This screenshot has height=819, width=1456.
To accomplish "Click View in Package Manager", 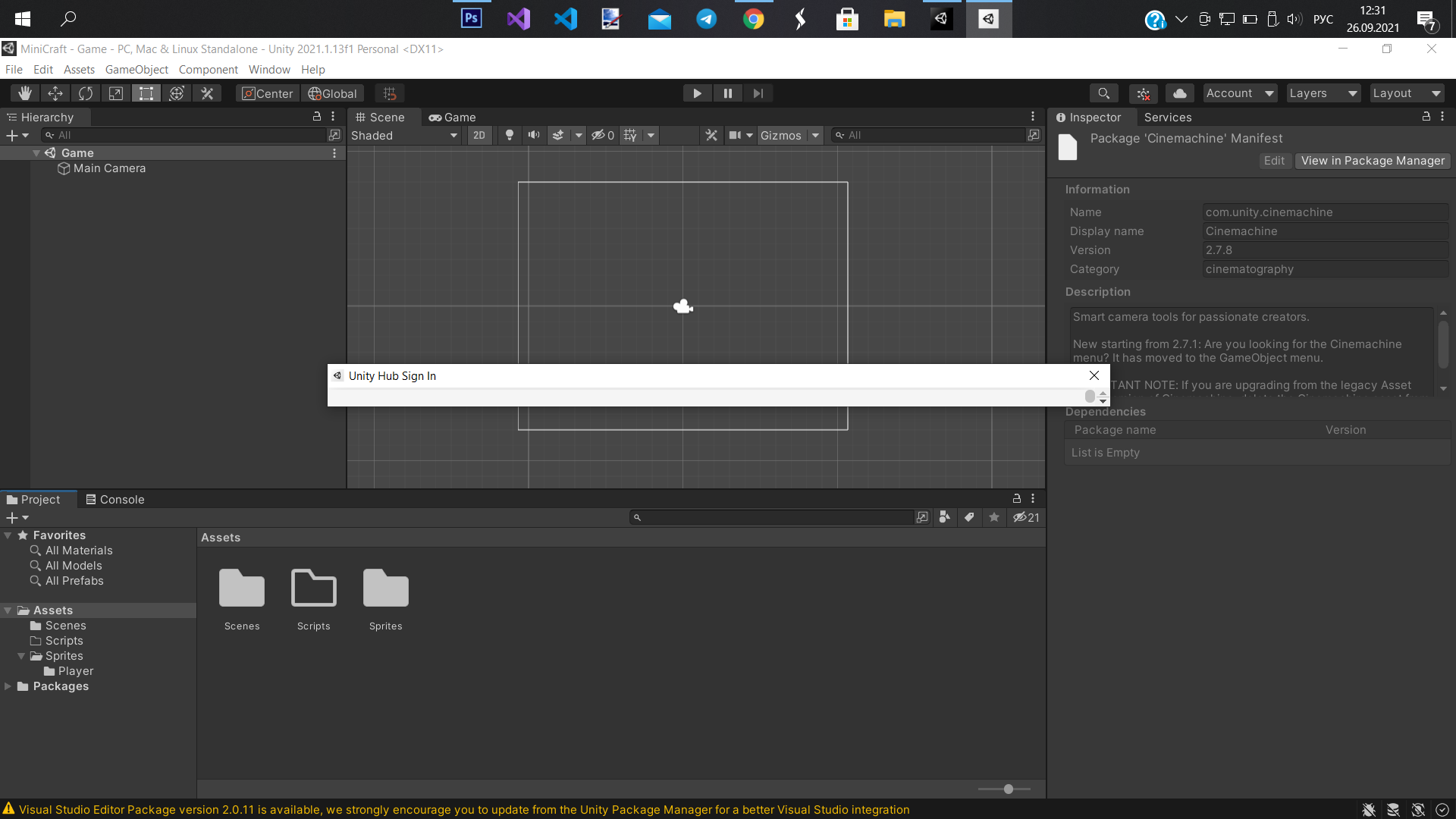I will coord(1373,161).
